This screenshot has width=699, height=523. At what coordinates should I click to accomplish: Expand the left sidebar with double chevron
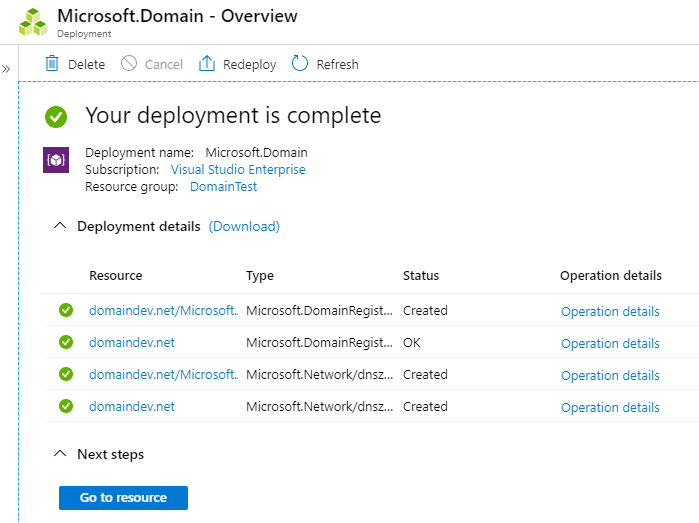point(6,69)
